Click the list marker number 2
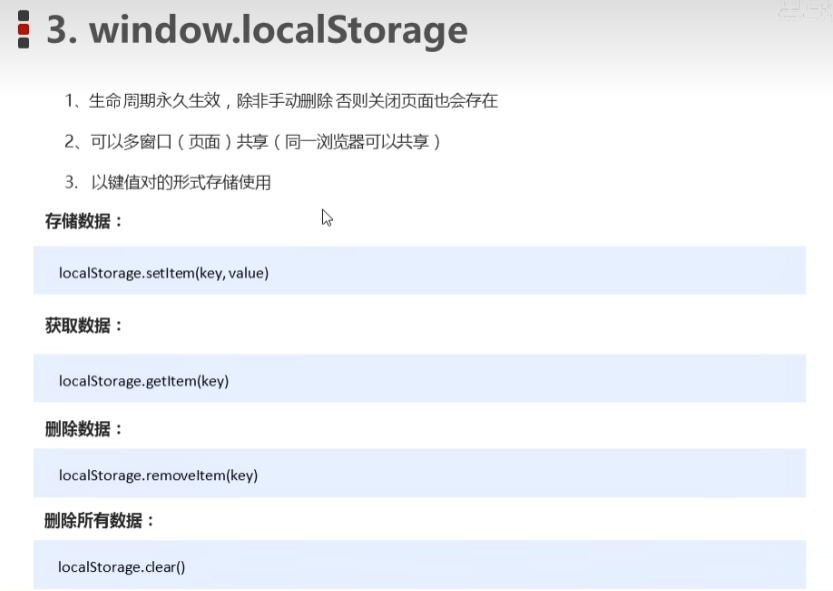The image size is (833, 591). pyautogui.click(x=70, y=142)
